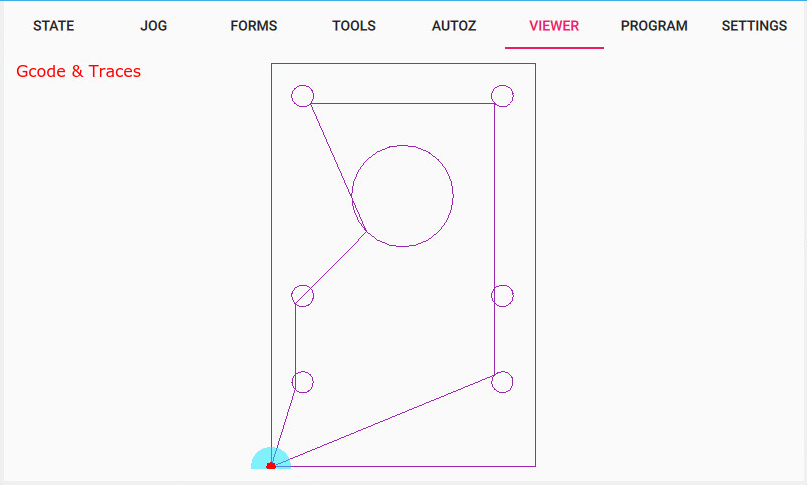
Task: Click the Gcode & Traces heading
Action: click(79, 71)
